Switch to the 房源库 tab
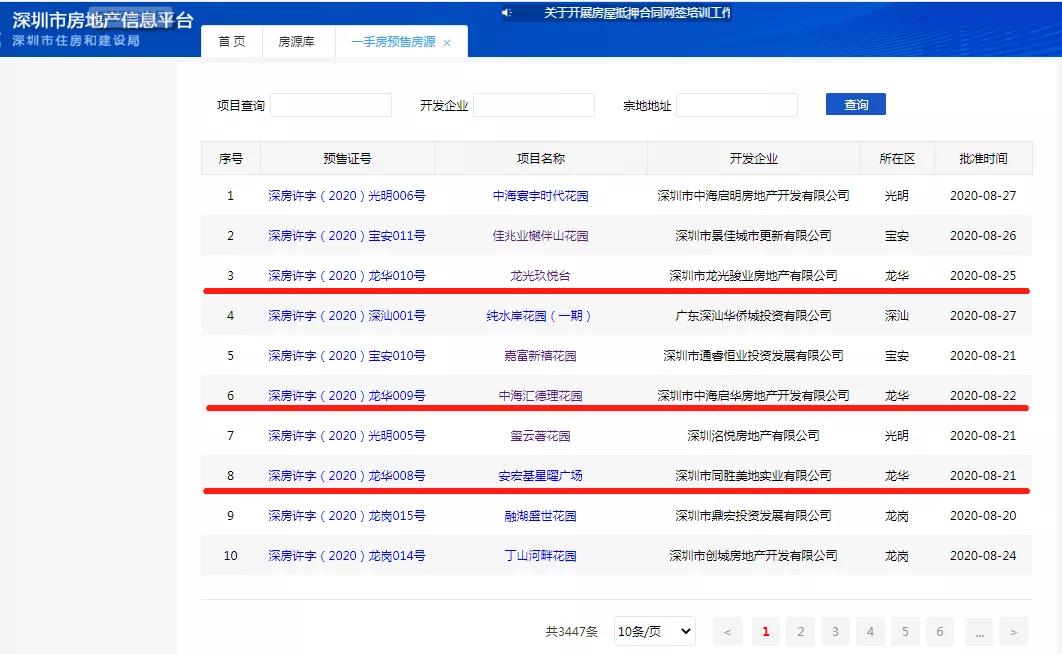The height and width of the screenshot is (654, 1062). pyautogui.click(x=297, y=42)
